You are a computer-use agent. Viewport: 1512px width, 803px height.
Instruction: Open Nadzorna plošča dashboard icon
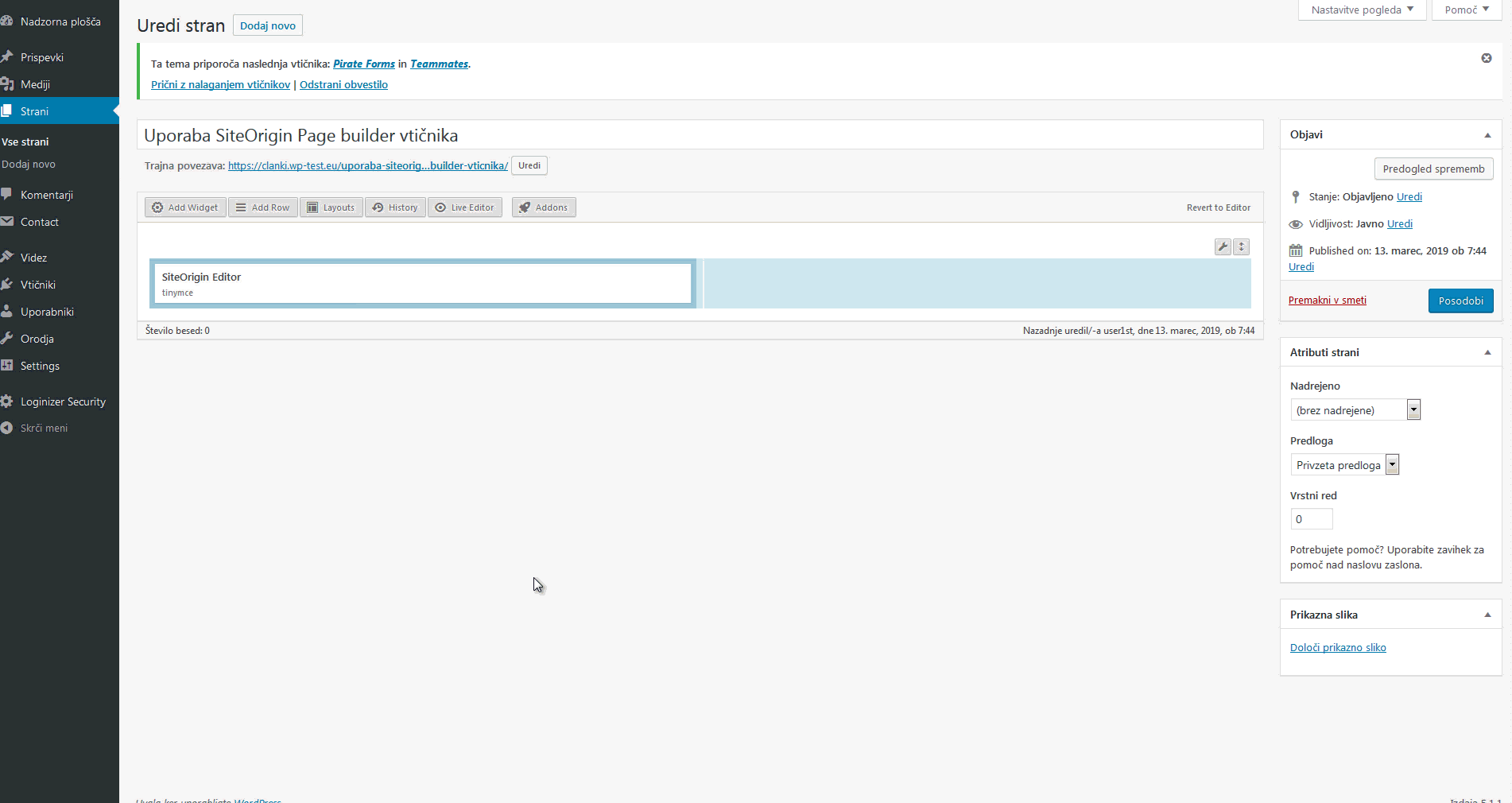point(6,21)
